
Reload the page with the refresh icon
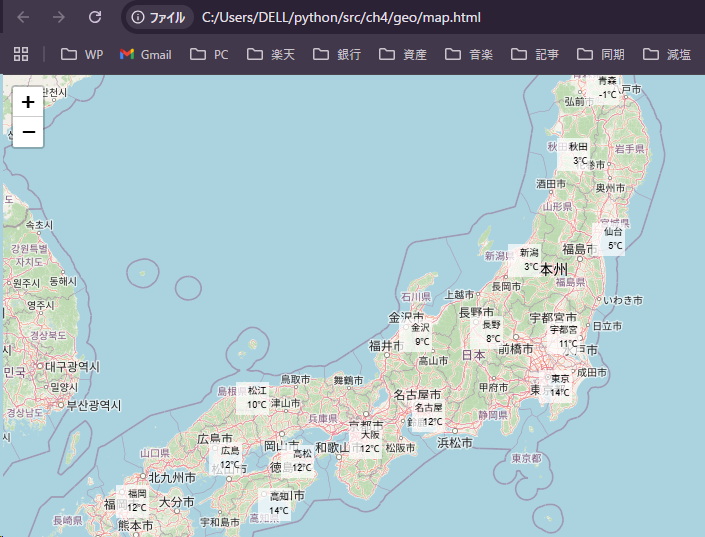pos(95,17)
